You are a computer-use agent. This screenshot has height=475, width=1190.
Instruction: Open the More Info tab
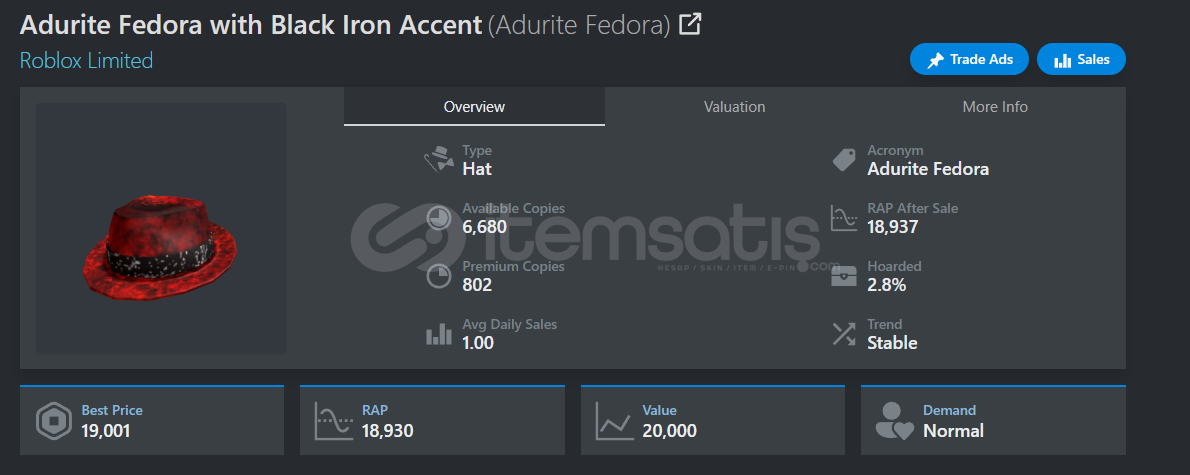coord(994,107)
